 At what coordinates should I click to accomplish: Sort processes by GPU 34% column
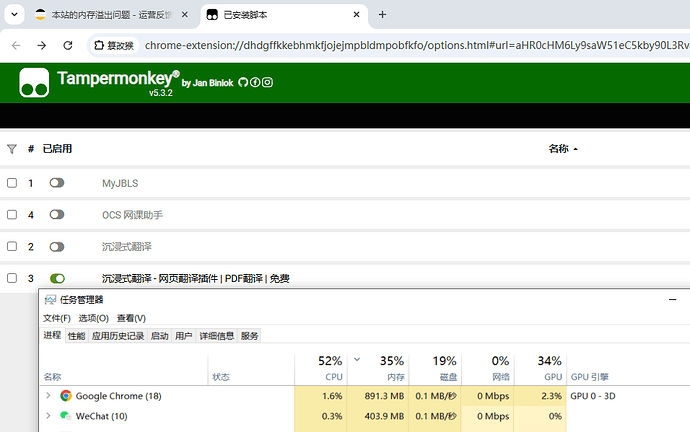540,370
